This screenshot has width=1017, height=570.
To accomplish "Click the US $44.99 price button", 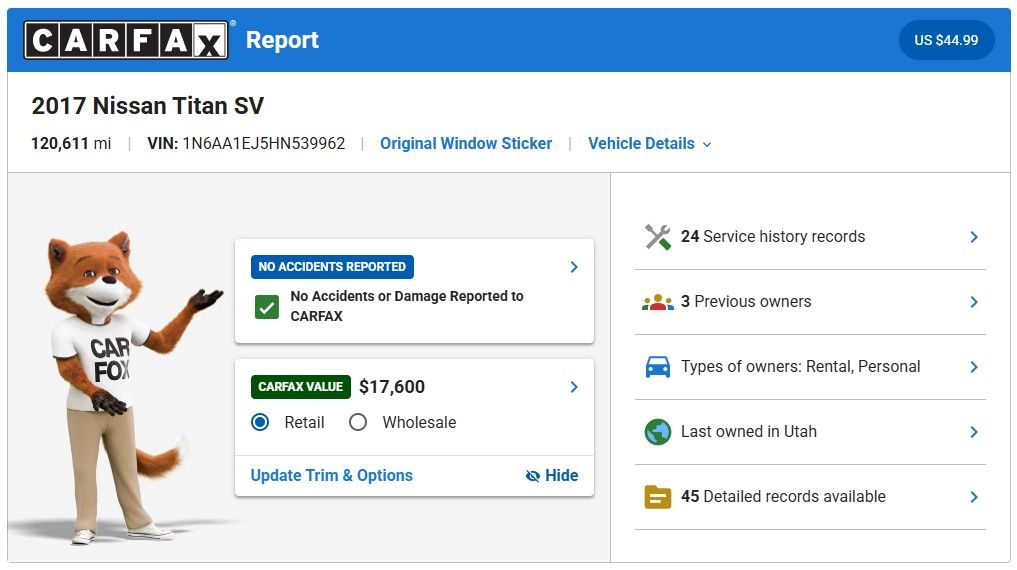I will point(946,41).
